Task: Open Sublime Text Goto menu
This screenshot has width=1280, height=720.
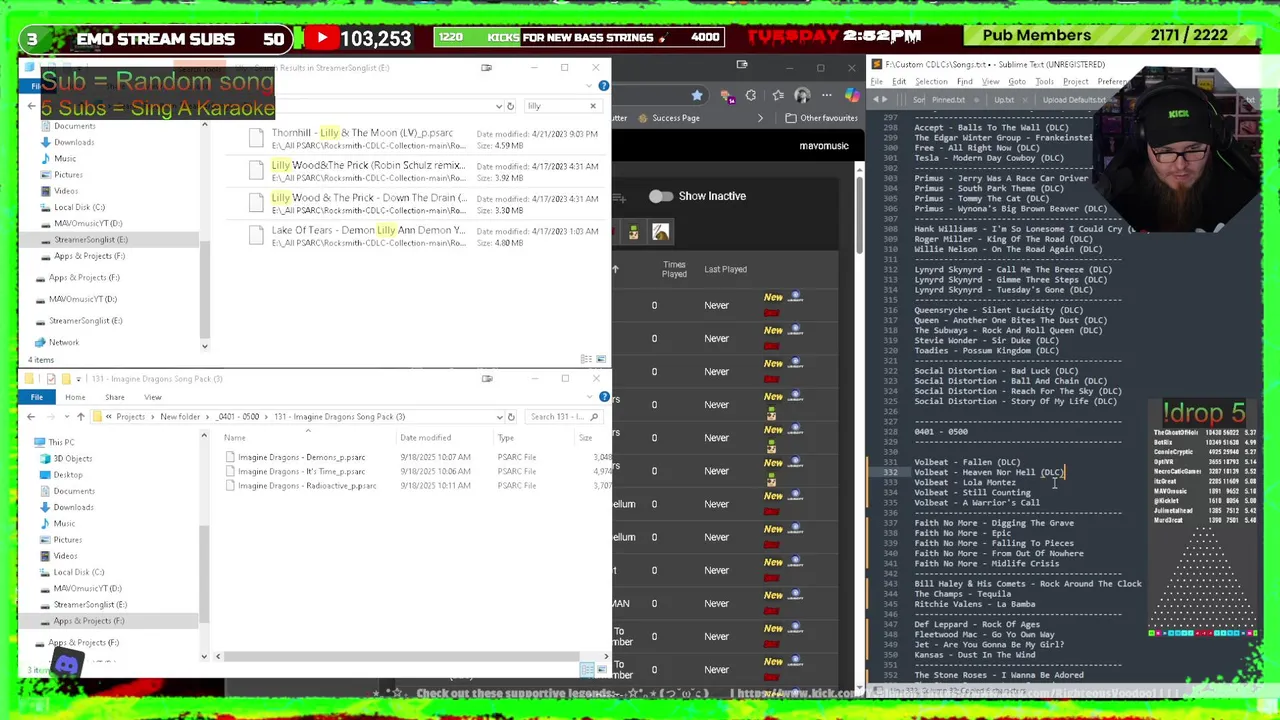Action: [1017, 82]
